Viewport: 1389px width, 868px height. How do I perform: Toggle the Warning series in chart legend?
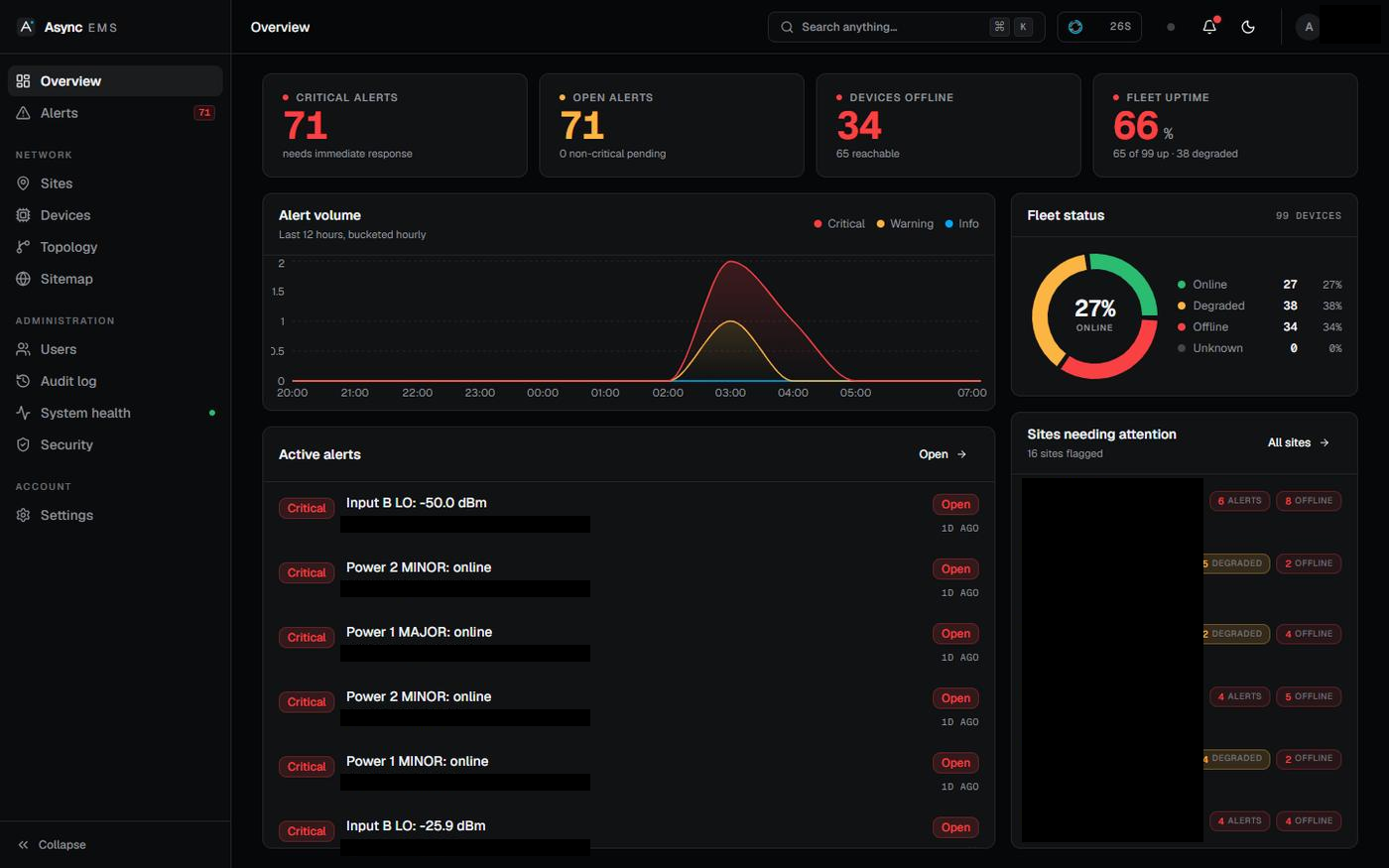click(905, 224)
